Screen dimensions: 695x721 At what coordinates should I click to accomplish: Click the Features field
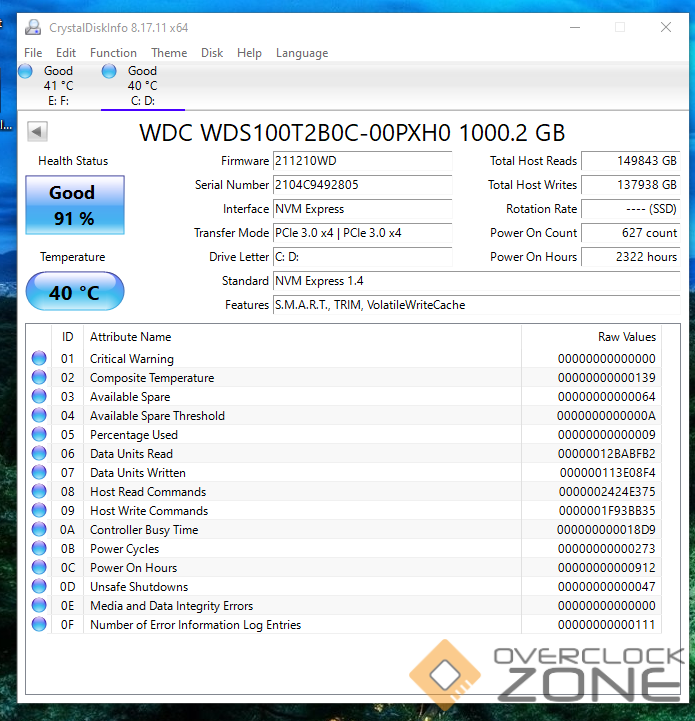(477, 304)
